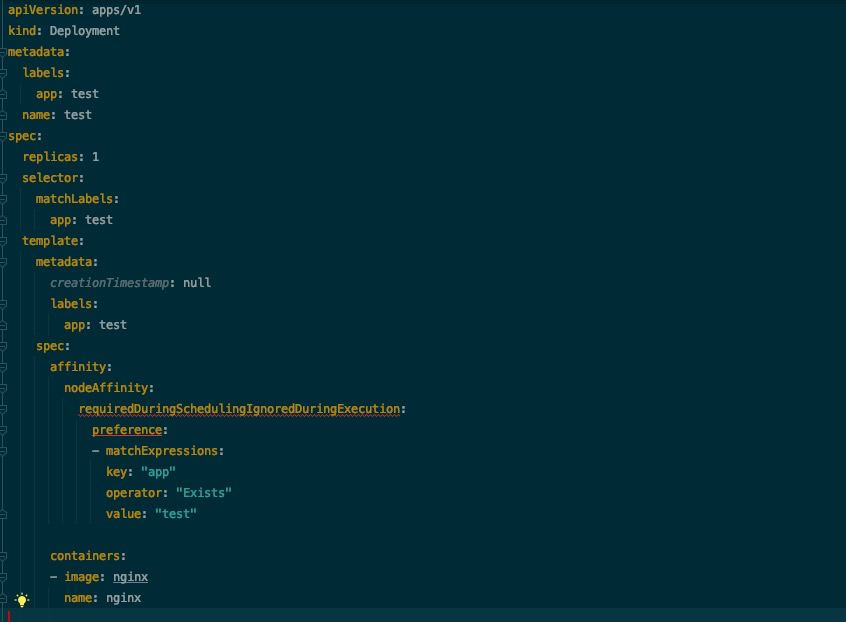Collapse the fold marker on the template line
Viewport: 846px width, 622px height.
point(3,242)
